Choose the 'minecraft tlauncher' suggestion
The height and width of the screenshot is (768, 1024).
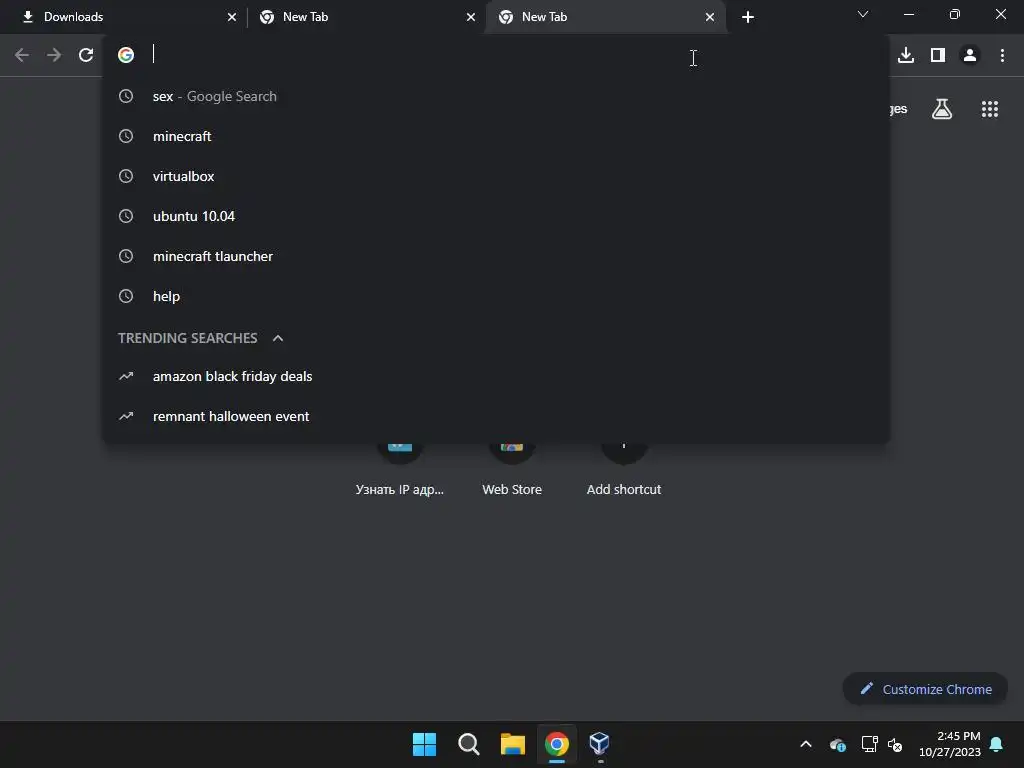[496, 257]
